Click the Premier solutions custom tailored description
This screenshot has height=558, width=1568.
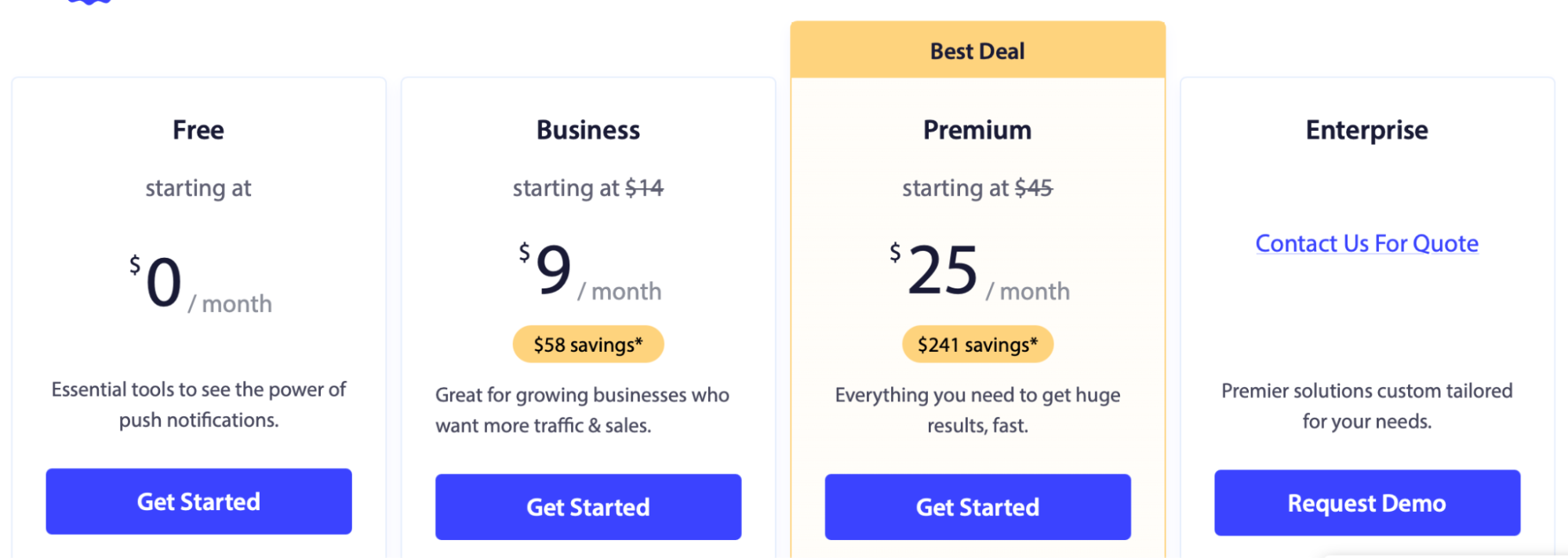tap(1367, 406)
